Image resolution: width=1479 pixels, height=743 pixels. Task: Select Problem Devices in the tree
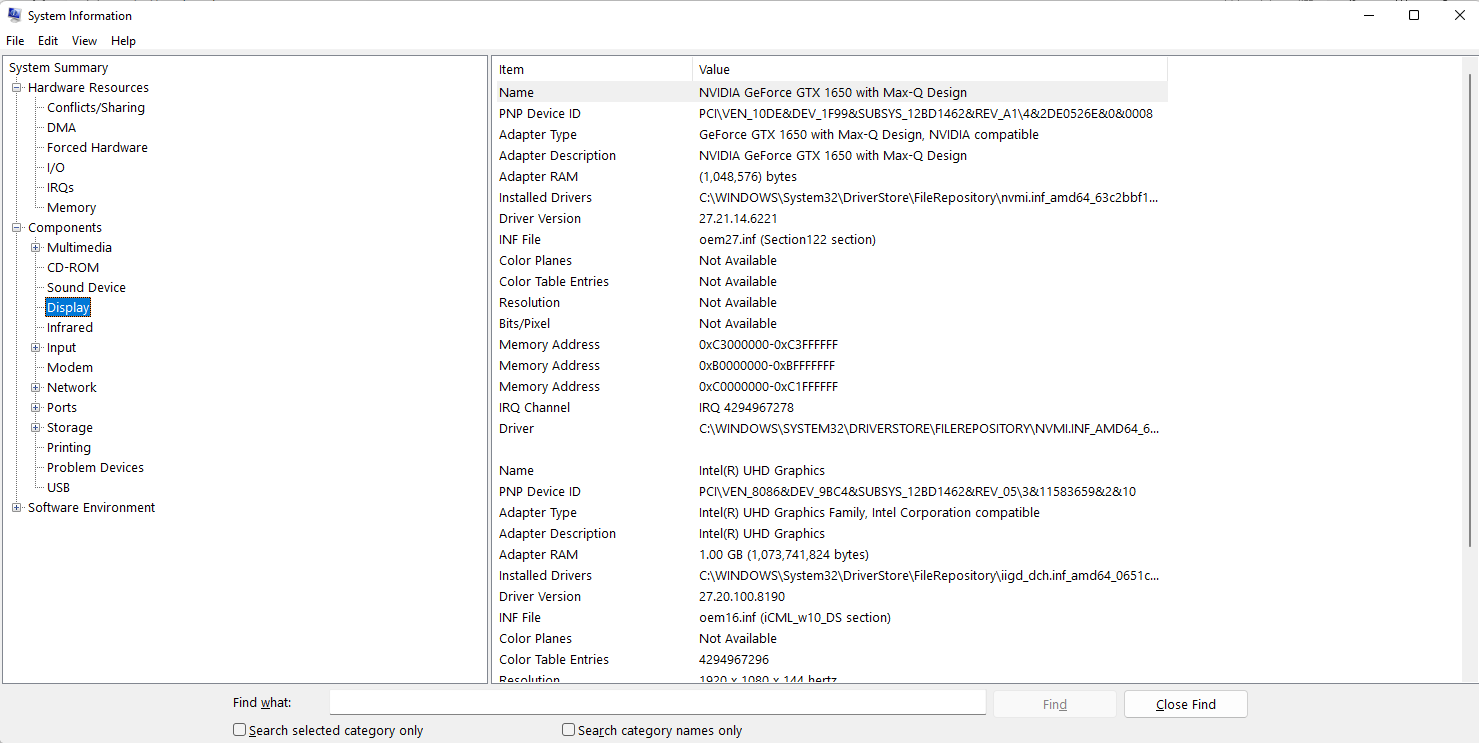95,468
